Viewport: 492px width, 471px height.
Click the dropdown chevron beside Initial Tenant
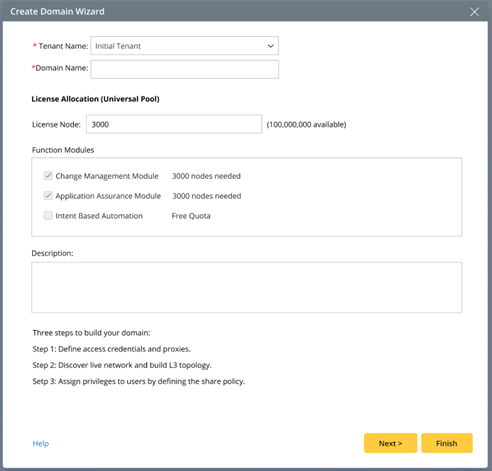click(x=270, y=46)
